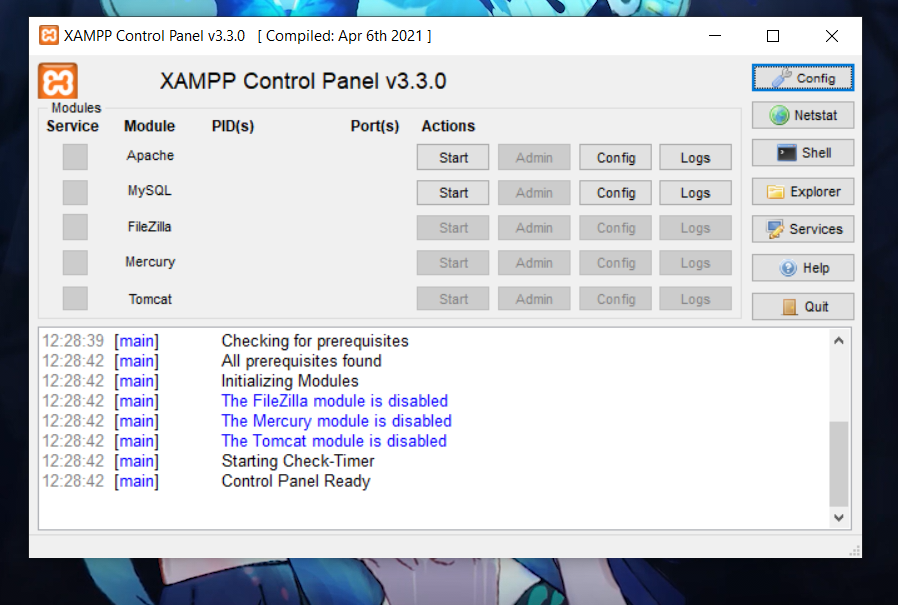The width and height of the screenshot is (898, 605).
Task: View Apache Logs
Action: [695, 158]
